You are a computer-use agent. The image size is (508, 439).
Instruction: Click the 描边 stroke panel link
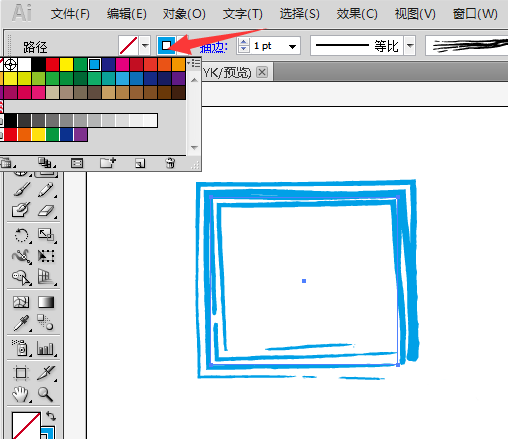click(213, 48)
